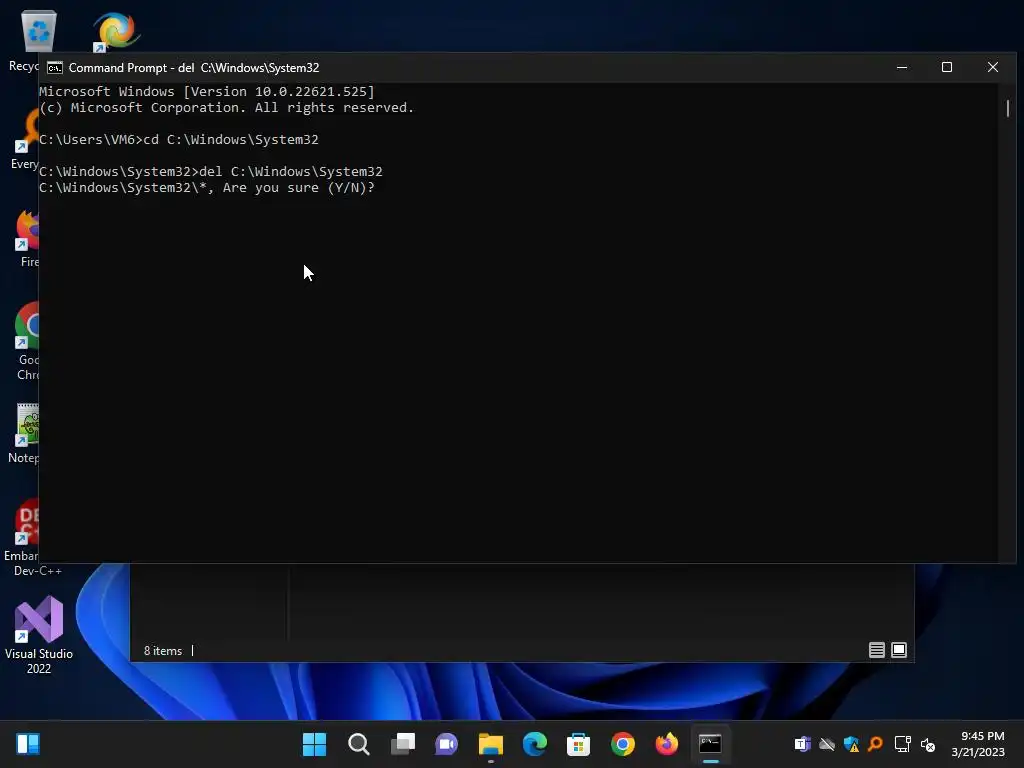Open the muted volume tray icon
Image resolution: width=1024 pixels, height=768 pixels.
pyautogui.click(x=927, y=744)
